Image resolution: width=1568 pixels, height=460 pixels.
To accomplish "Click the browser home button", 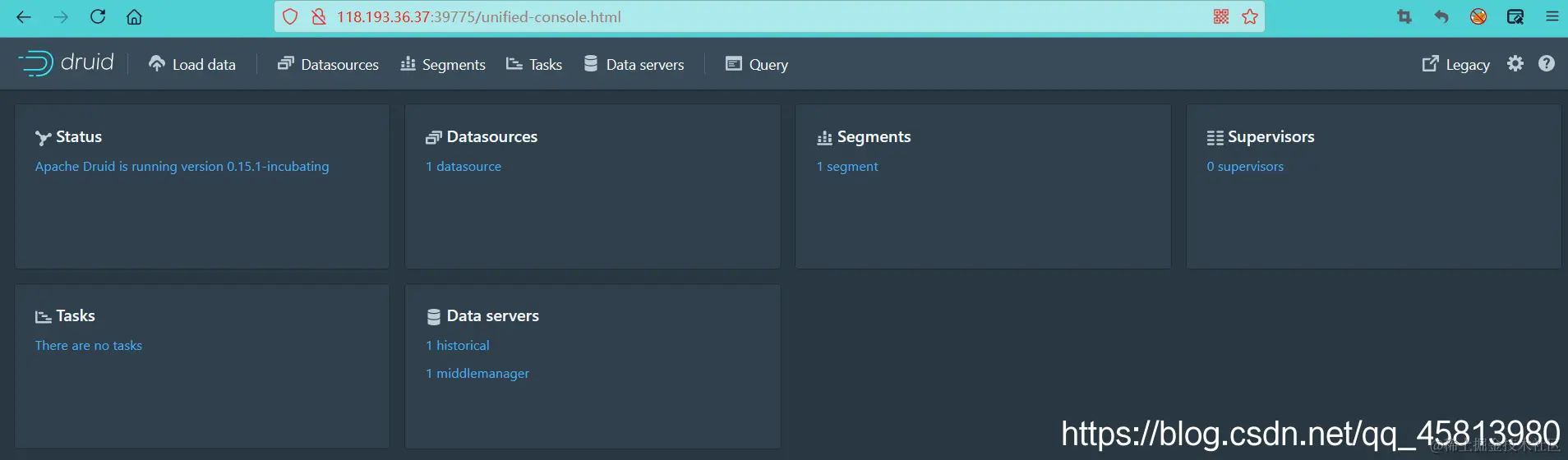I will [x=134, y=16].
